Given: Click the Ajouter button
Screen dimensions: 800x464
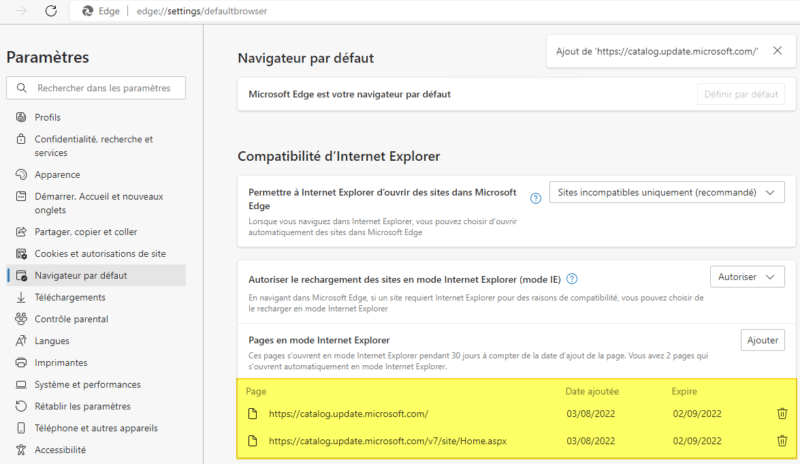Looking at the screenshot, I should [762, 340].
